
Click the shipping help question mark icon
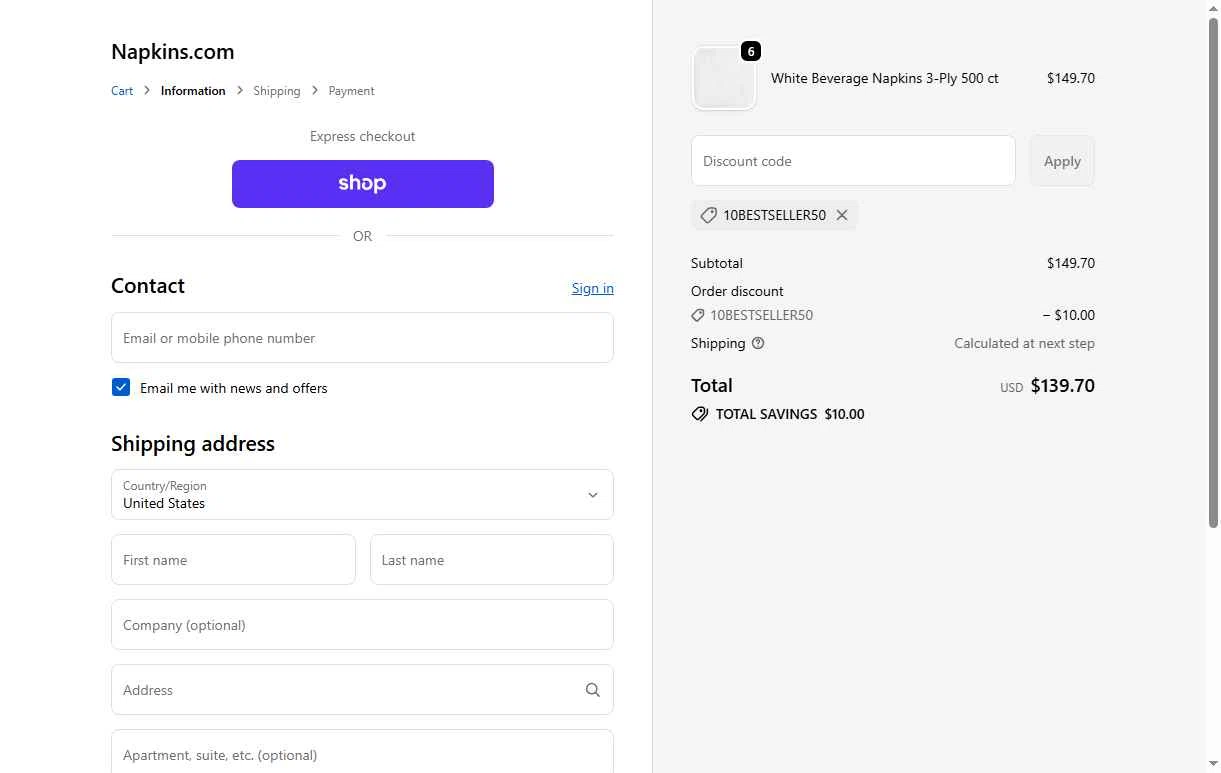(758, 343)
